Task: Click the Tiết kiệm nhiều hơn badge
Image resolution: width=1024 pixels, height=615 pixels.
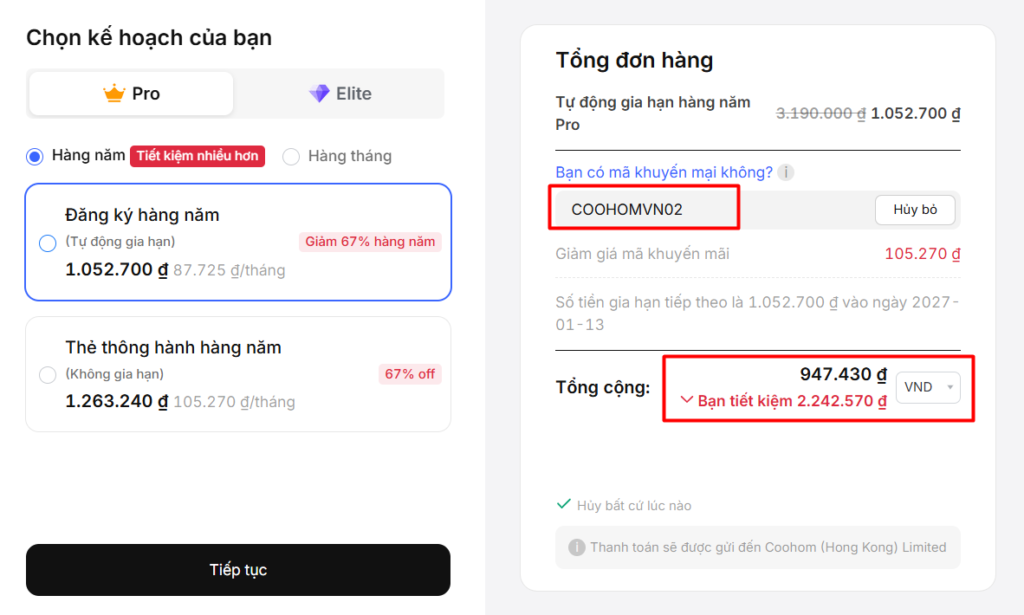Action: (197, 156)
